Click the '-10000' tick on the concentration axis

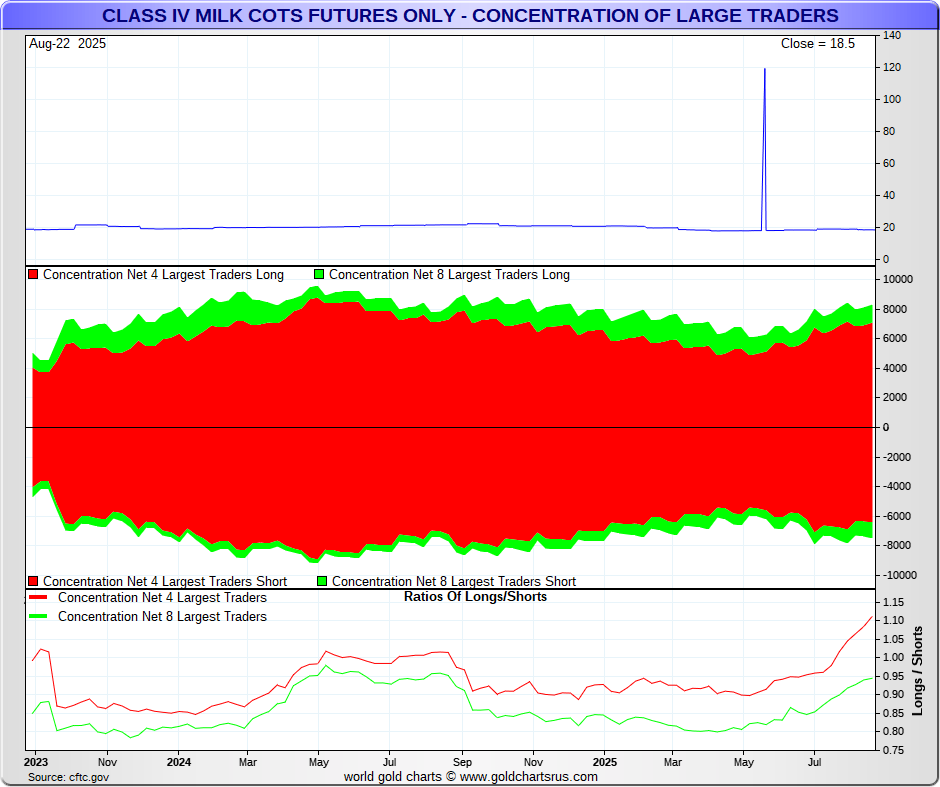pos(899,575)
